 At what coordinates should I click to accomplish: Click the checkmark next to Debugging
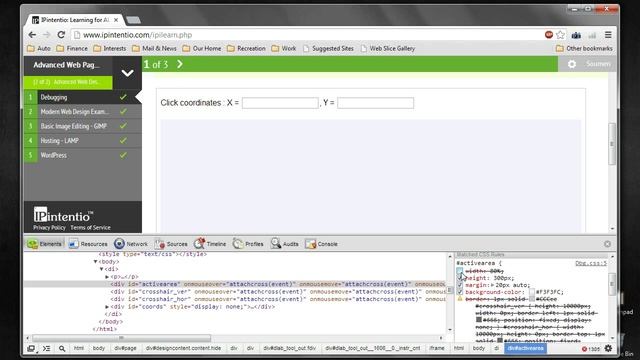click(123, 97)
